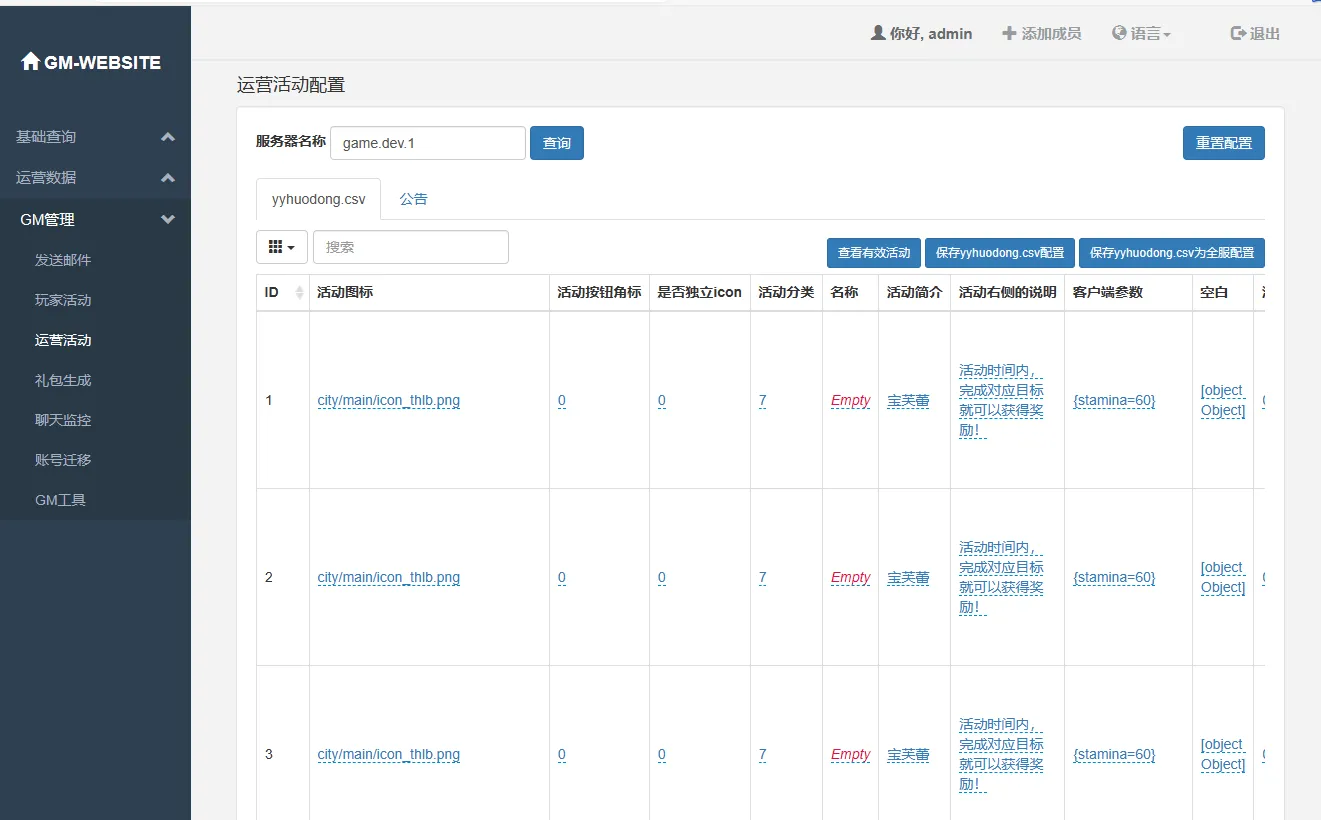Edit row 1 宝芙蕾 活动简介
This screenshot has width=1321, height=820.
[909, 400]
